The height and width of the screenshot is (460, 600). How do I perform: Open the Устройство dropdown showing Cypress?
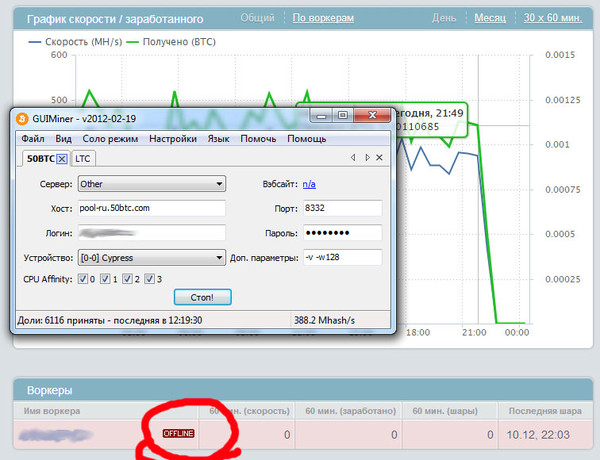[x=152, y=258]
